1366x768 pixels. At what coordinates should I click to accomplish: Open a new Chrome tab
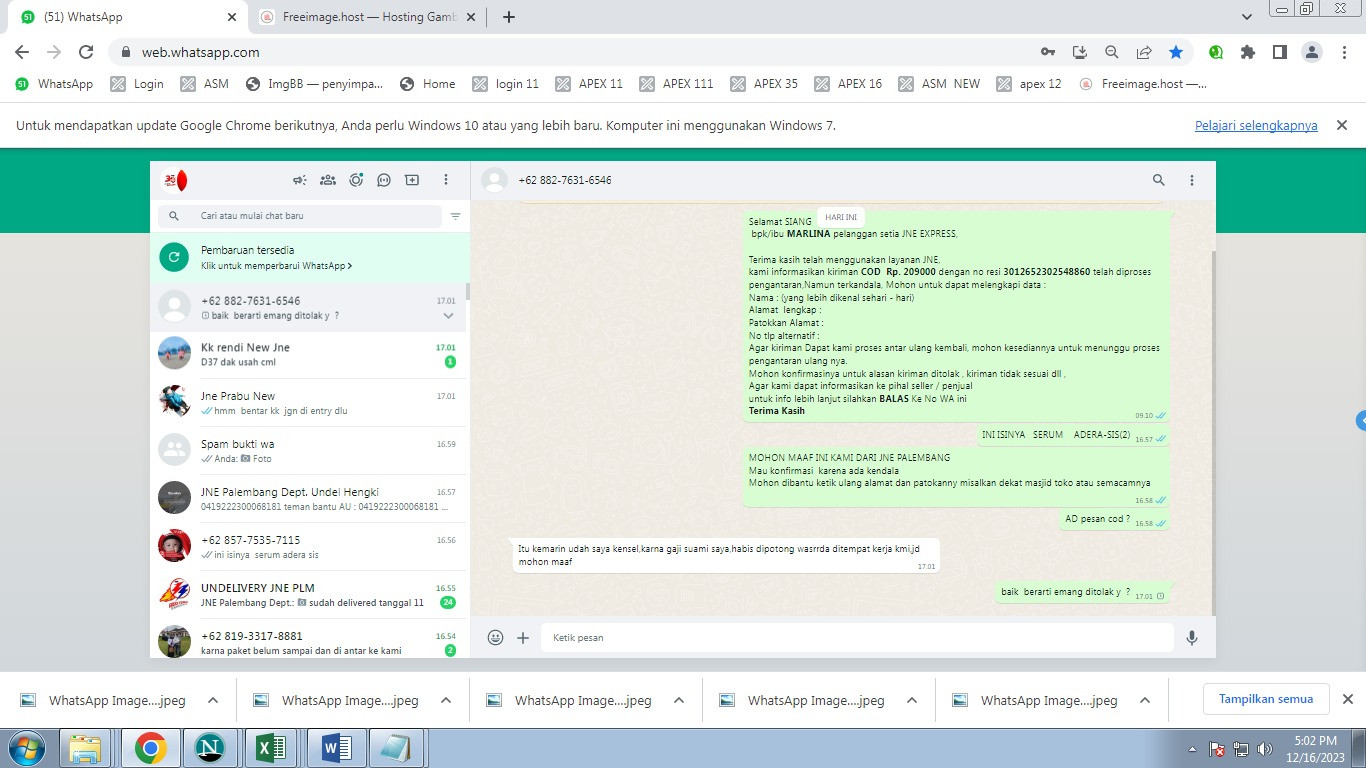(x=509, y=17)
